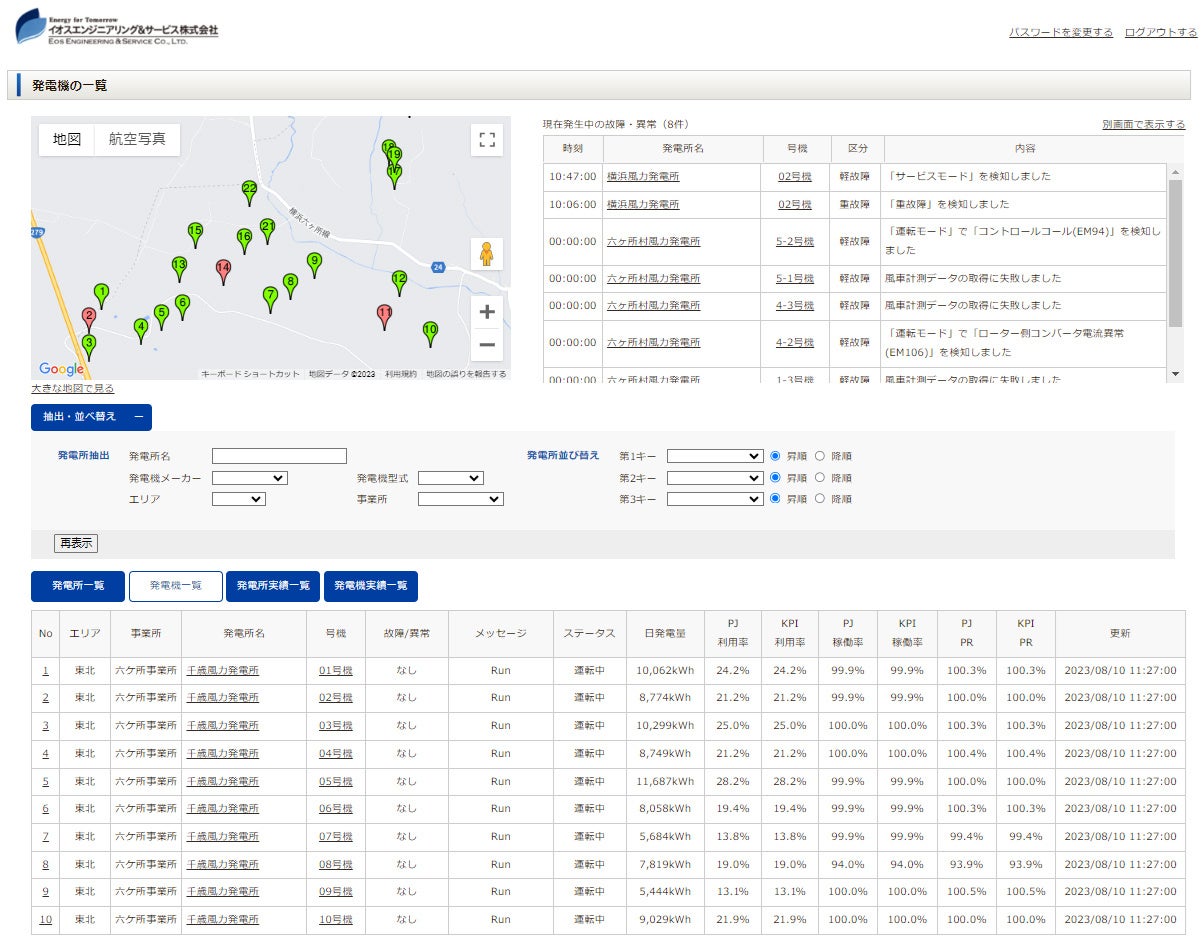The width and height of the screenshot is (1201, 937).
Task: Select red turbine marker 11 on map
Action: (x=384, y=314)
